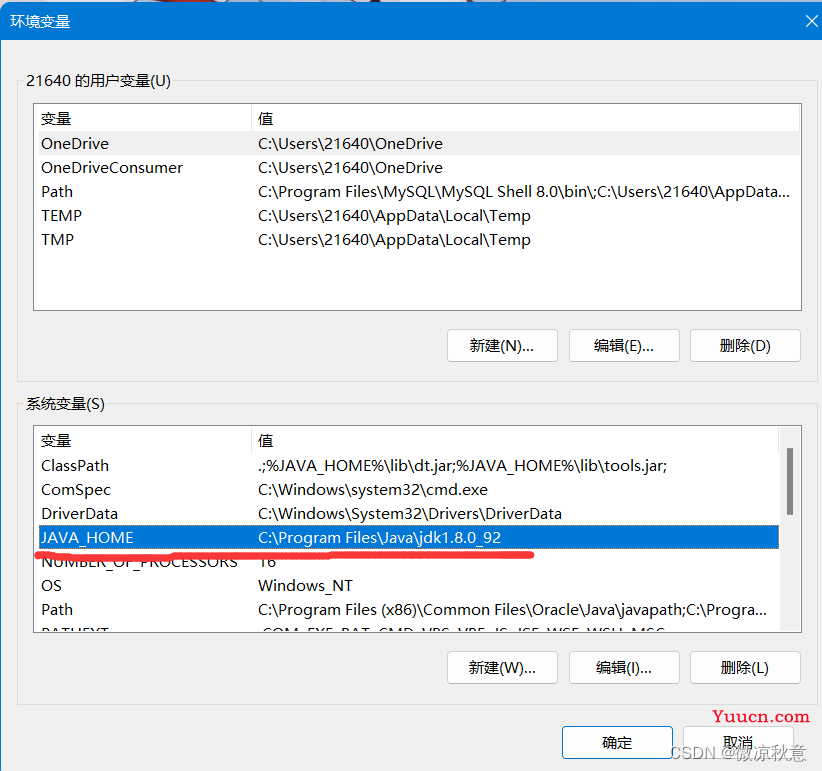Click the 编辑(I)... button for system variables

click(624, 667)
